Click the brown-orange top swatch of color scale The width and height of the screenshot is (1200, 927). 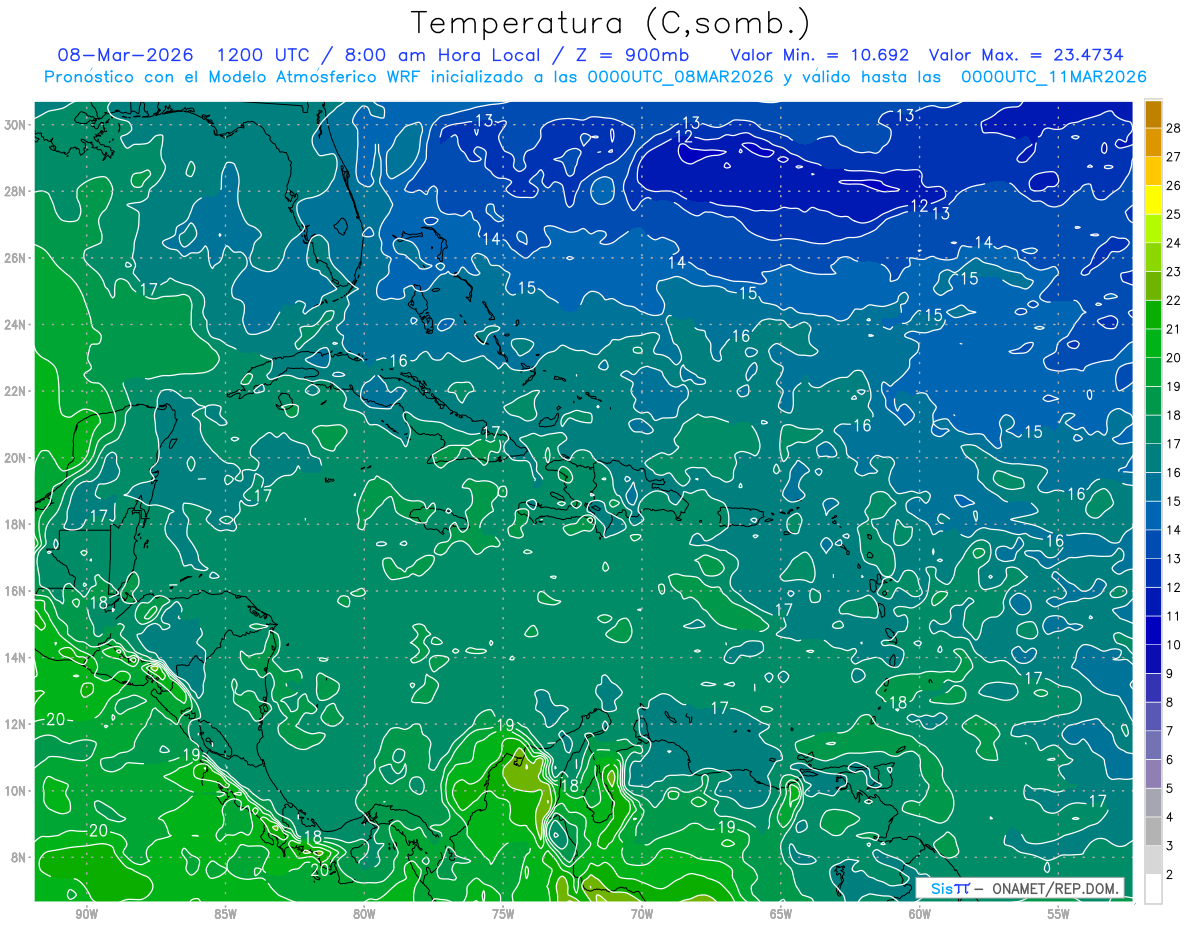(x=1153, y=114)
